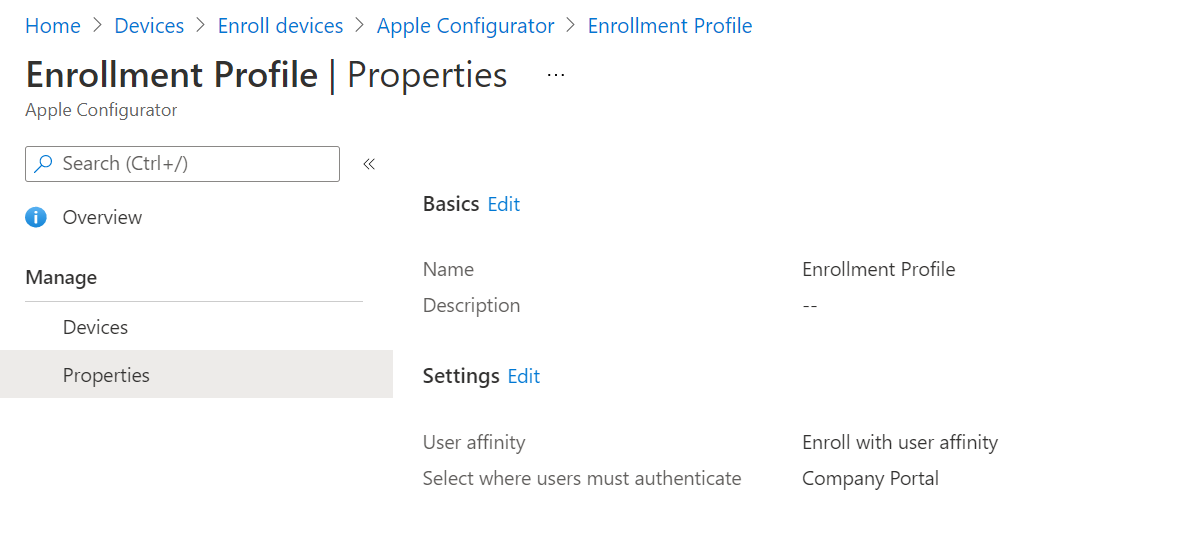The height and width of the screenshot is (551, 1192).
Task: Click the Enroll with user affinity value
Action: click(x=900, y=442)
